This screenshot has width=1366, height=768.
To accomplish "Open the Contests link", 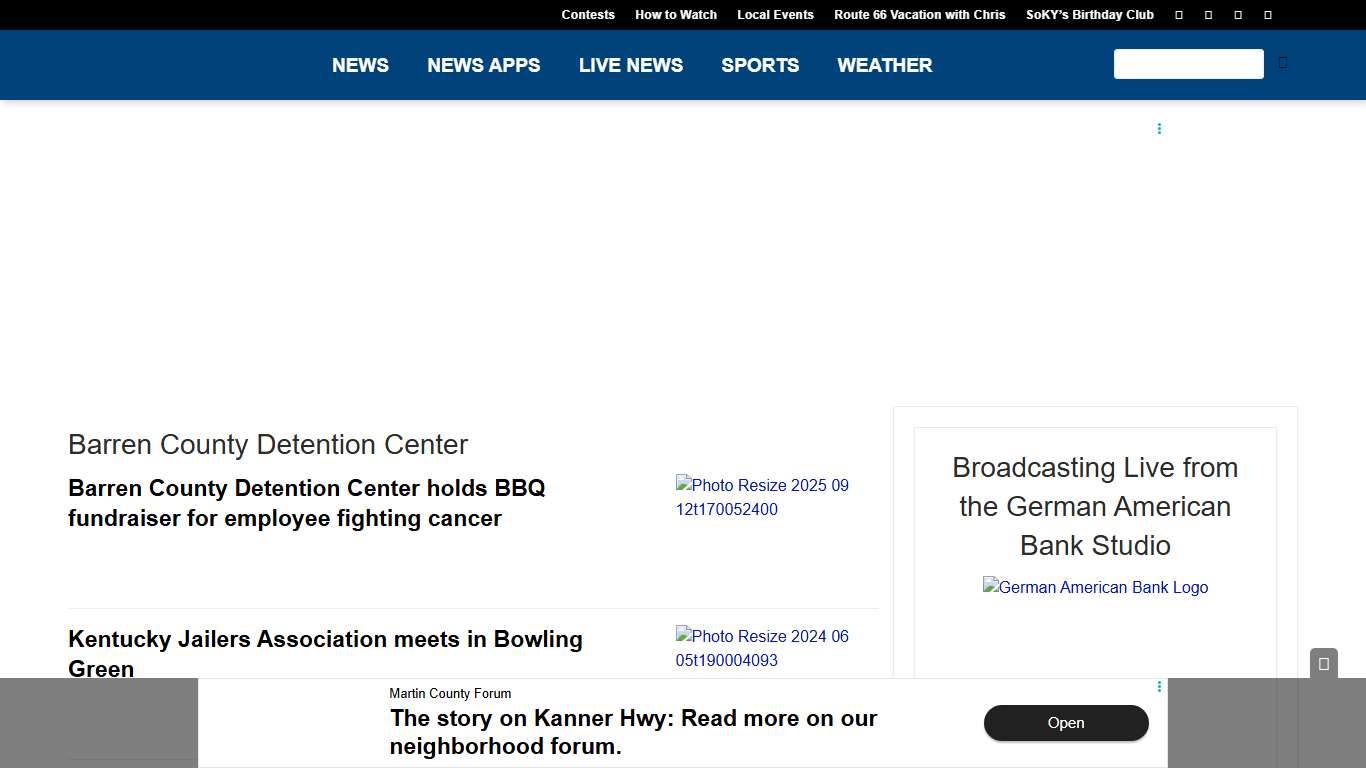I will click(588, 15).
